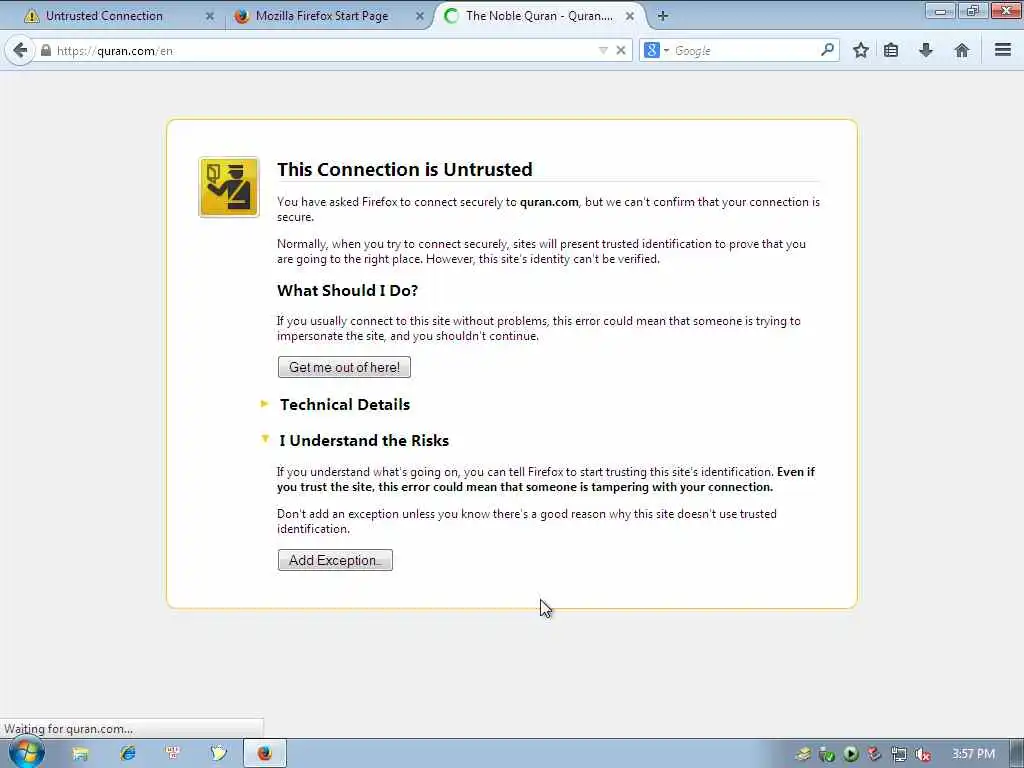
Task: Show bookmarks list icon
Action: (x=891, y=50)
